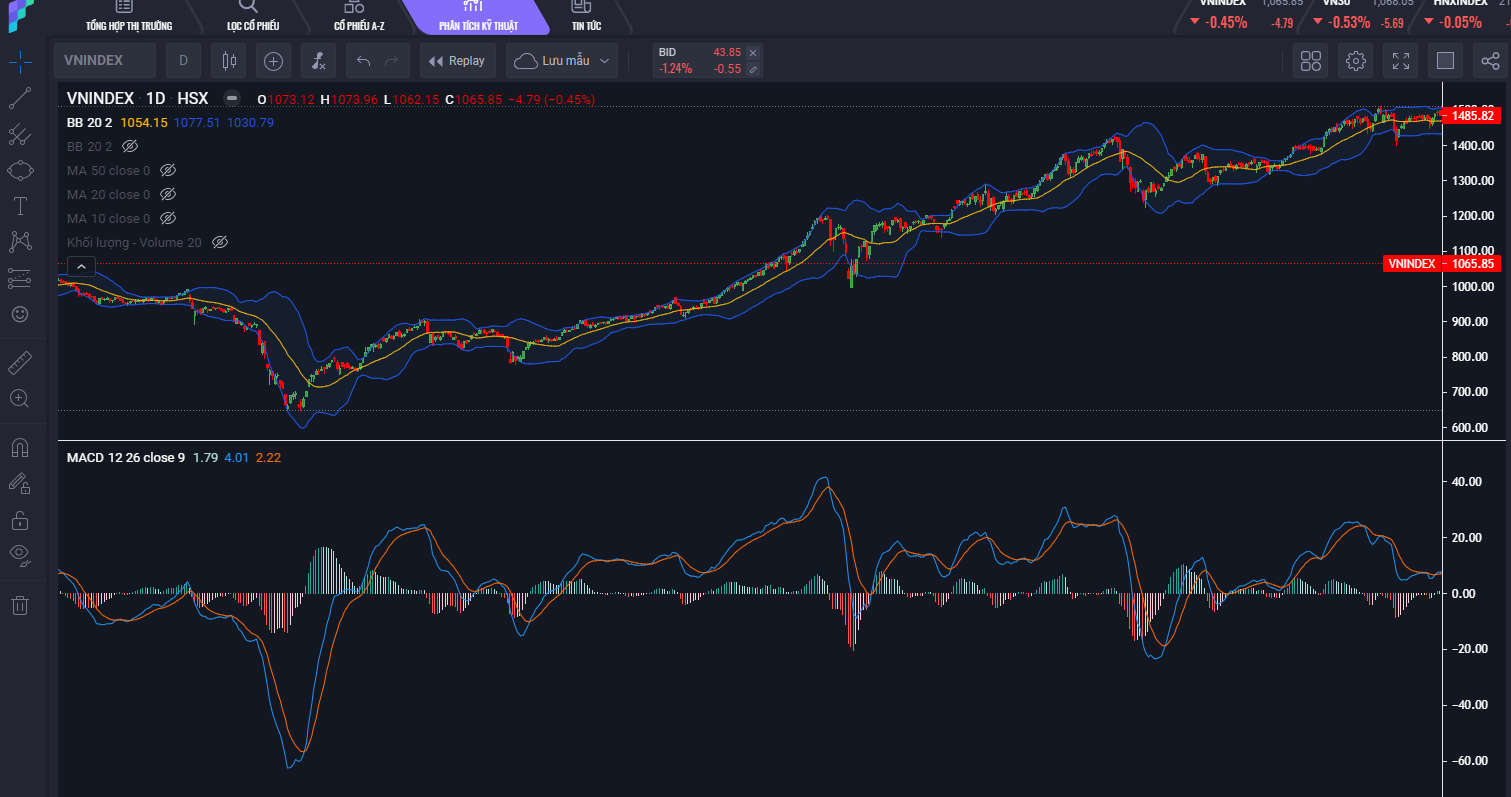This screenshot has height=797, width=1511.
Task: Open the Lưu mẫu dropdown
Action: tap(561, 61)
